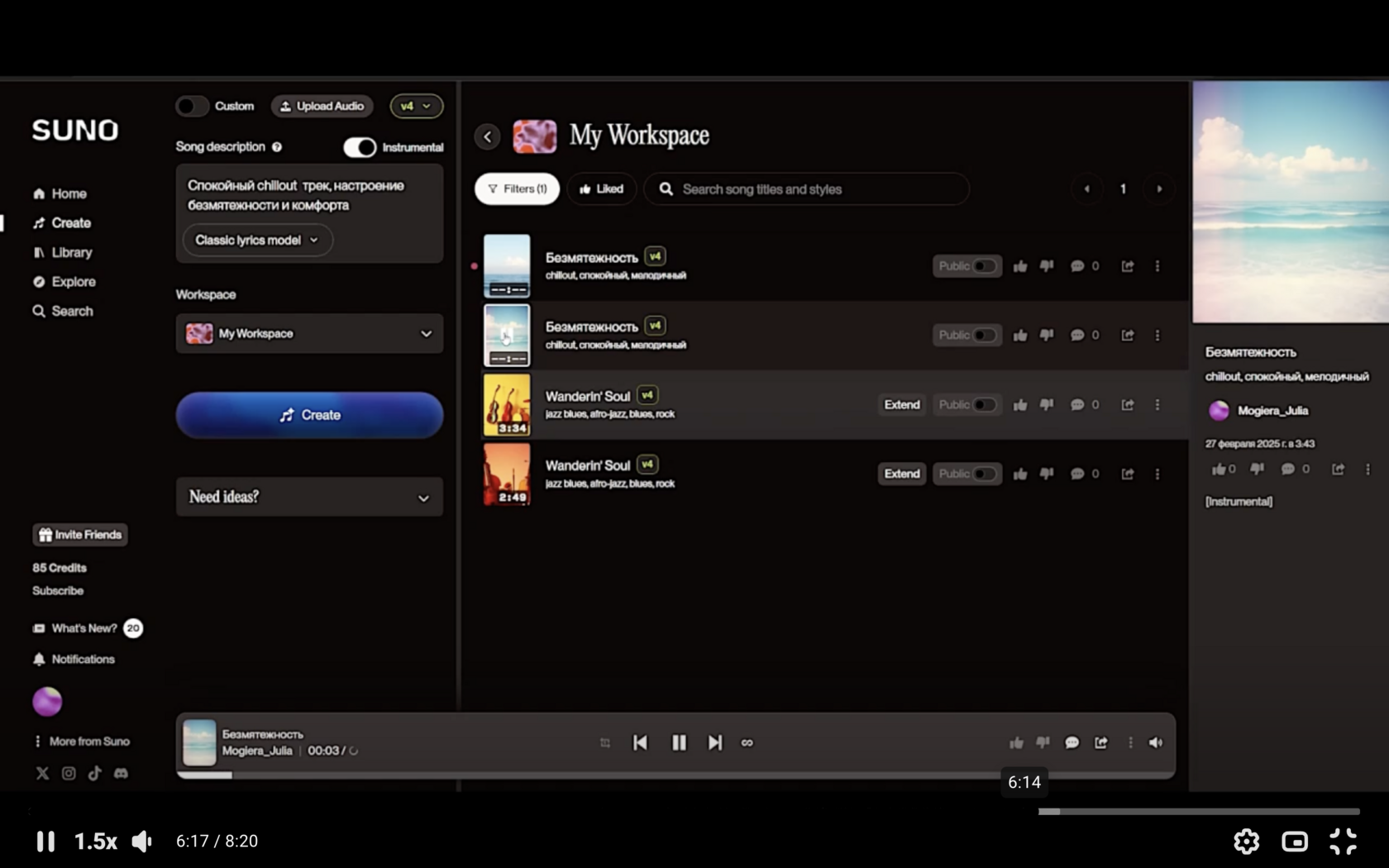Open Explore in sidebar
Image resolution: width=1389 pixels, height=868 pixels.
(x=64, y=282)
